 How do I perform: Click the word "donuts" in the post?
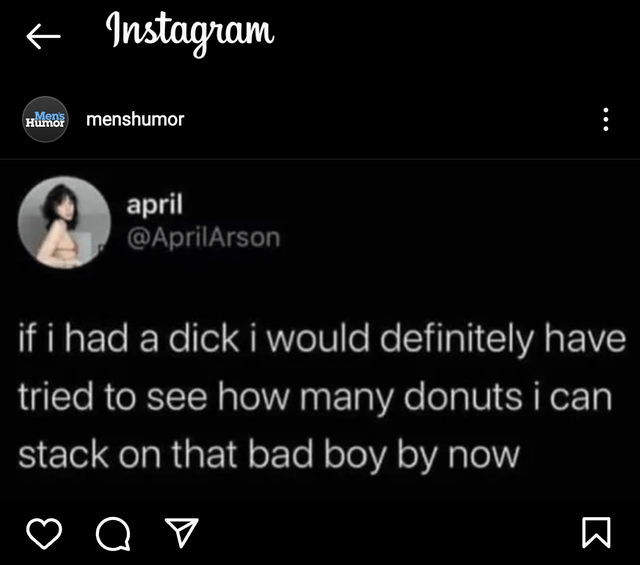[x=463, y=397]
